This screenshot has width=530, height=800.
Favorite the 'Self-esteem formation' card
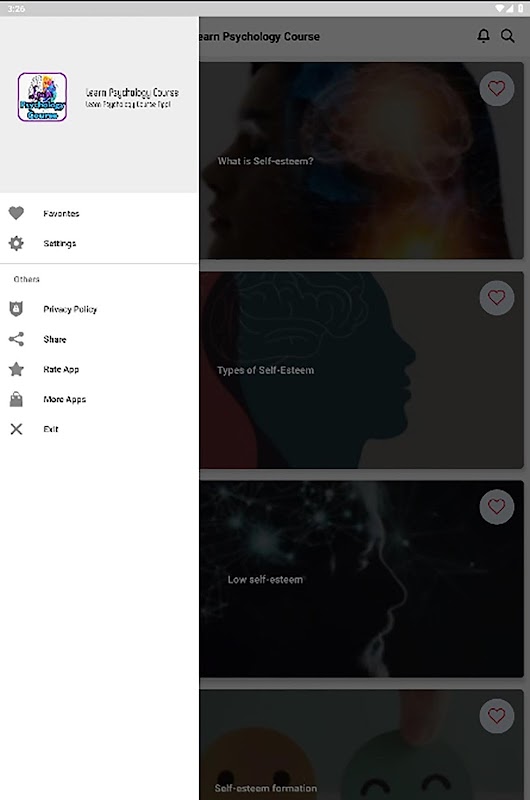pyautogui.click(x=496, y=716)
